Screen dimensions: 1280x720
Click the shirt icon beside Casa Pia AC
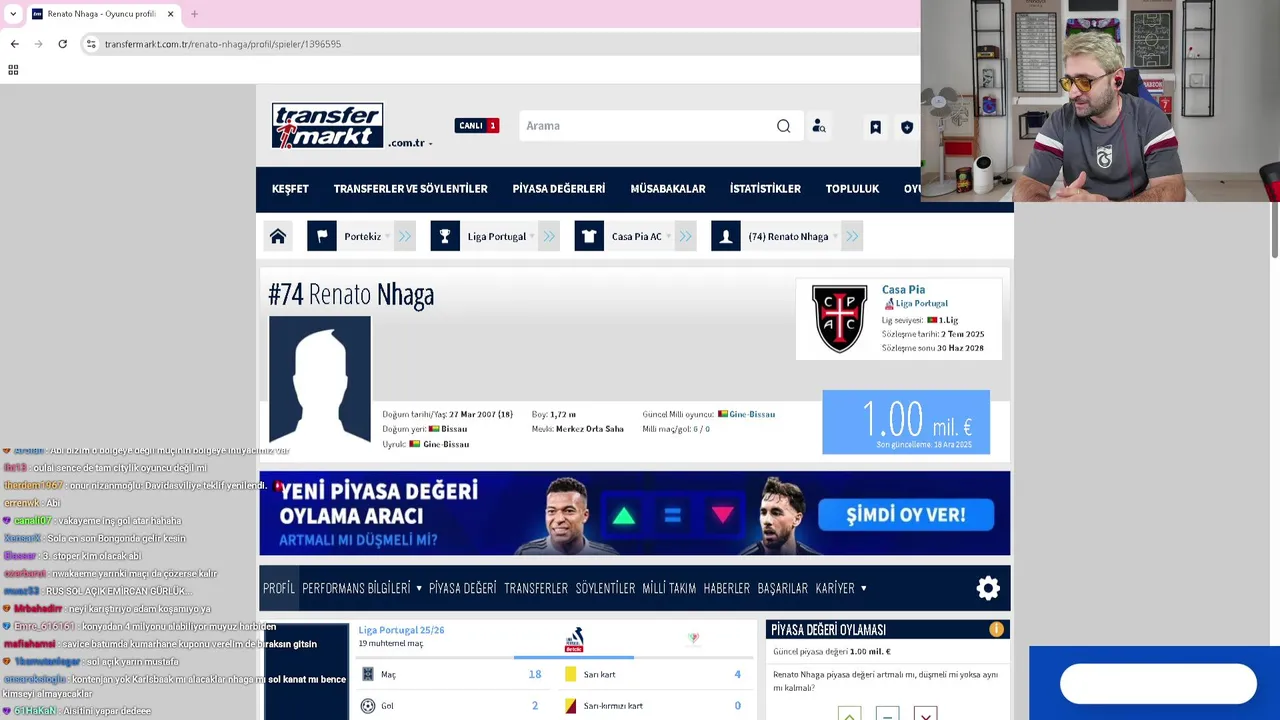point(589,237)
